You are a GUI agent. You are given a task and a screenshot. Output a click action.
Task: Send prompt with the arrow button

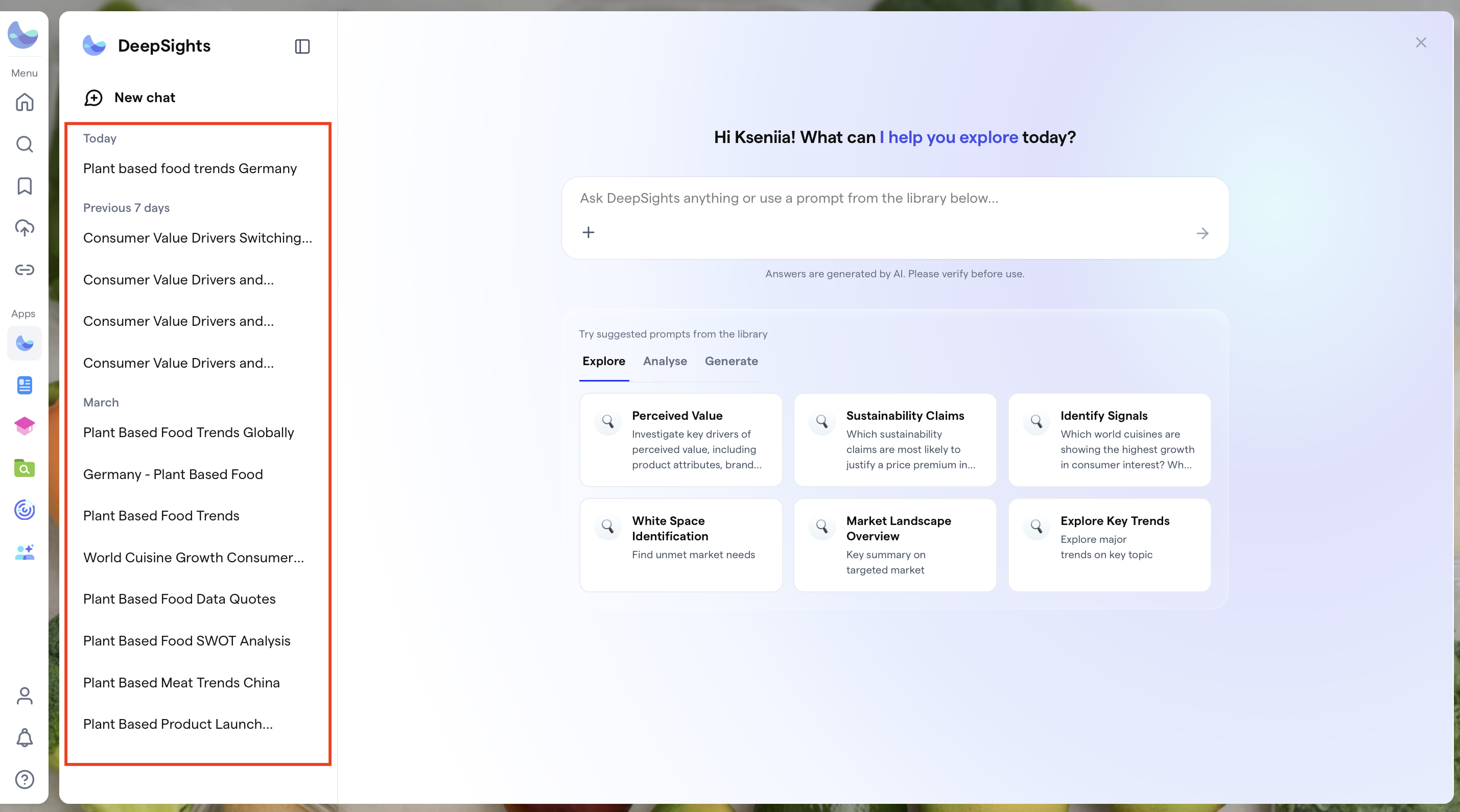(1202, 233)
